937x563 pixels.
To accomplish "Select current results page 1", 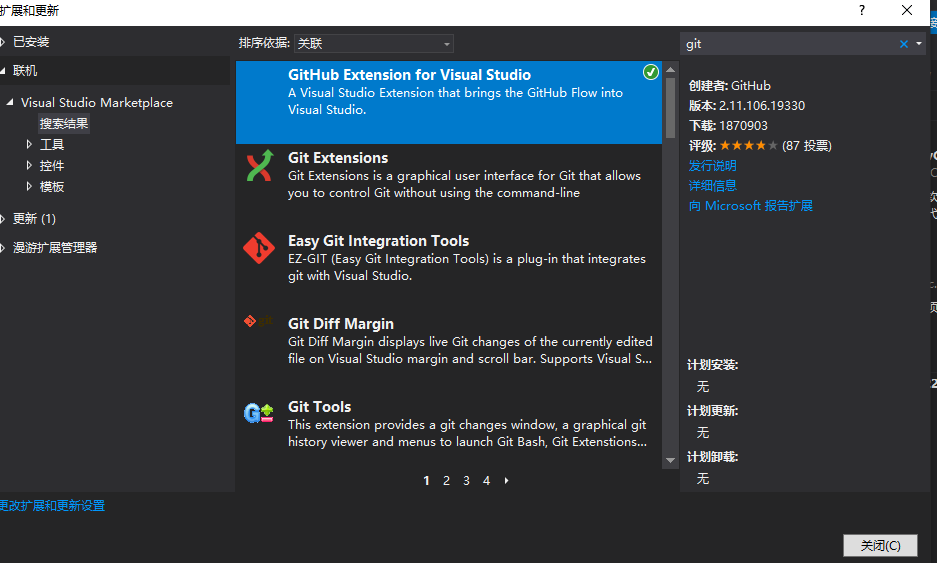I will tap(426, 481).
